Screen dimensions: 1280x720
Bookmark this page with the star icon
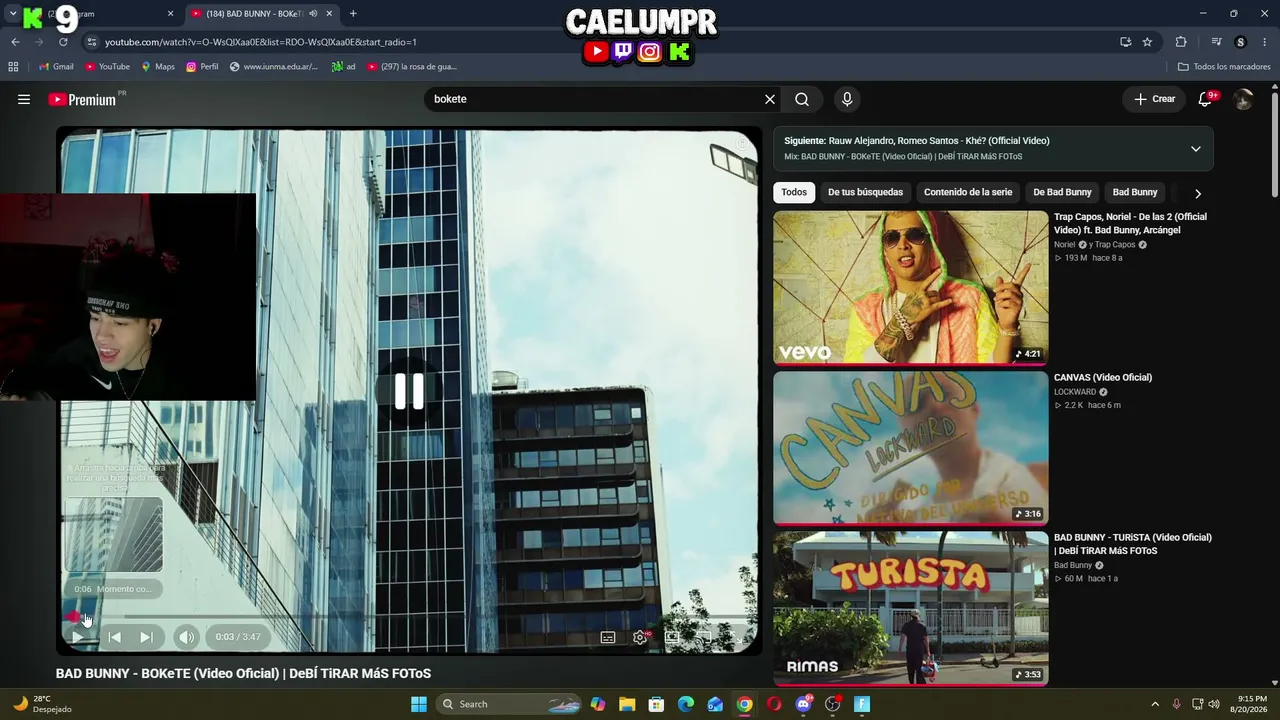(x=1147, y=42)
